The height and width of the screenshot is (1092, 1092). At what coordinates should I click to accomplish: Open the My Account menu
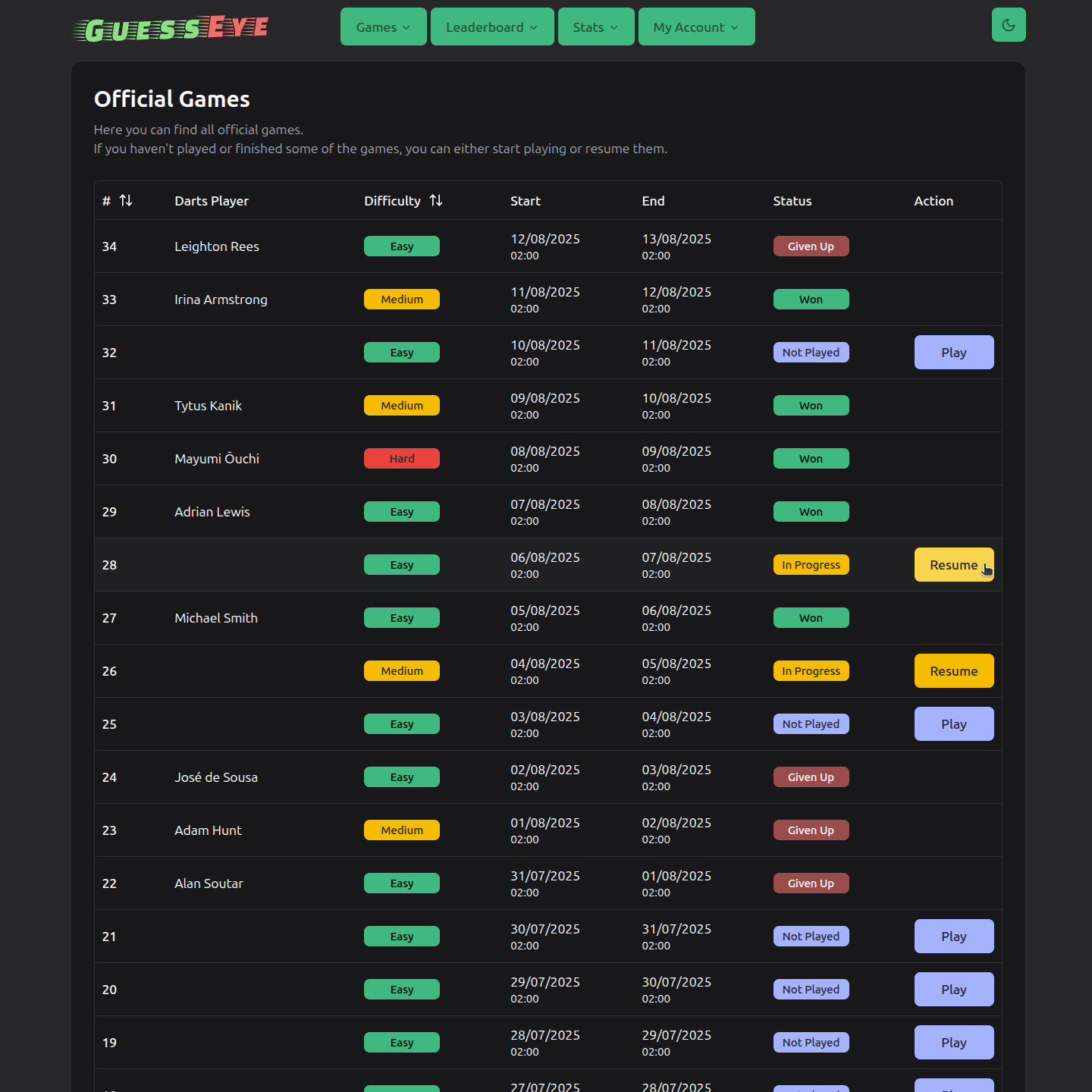695,27
